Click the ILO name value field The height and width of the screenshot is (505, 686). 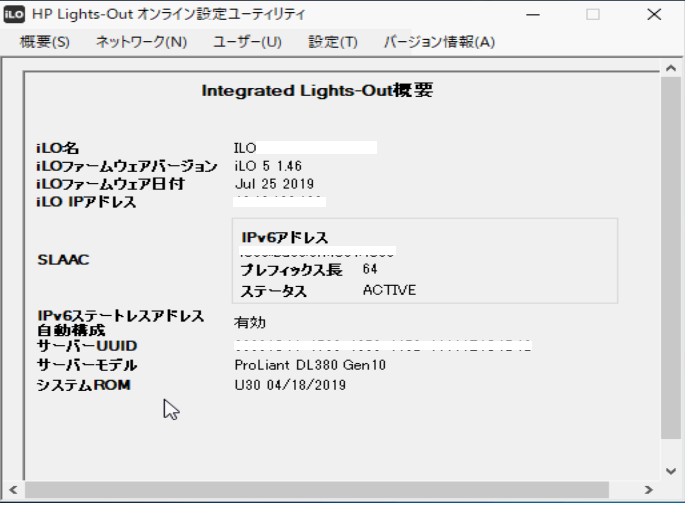point(305,148)
